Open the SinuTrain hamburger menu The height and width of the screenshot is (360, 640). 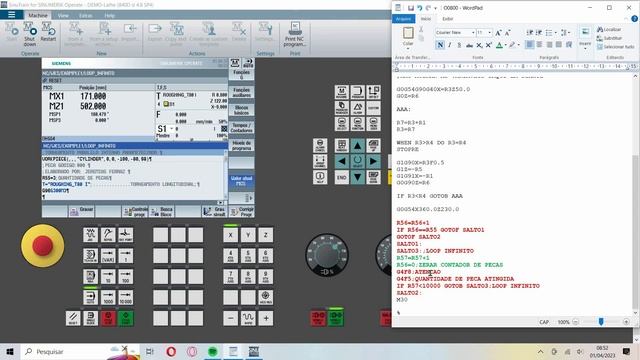[x=11, y=15]
